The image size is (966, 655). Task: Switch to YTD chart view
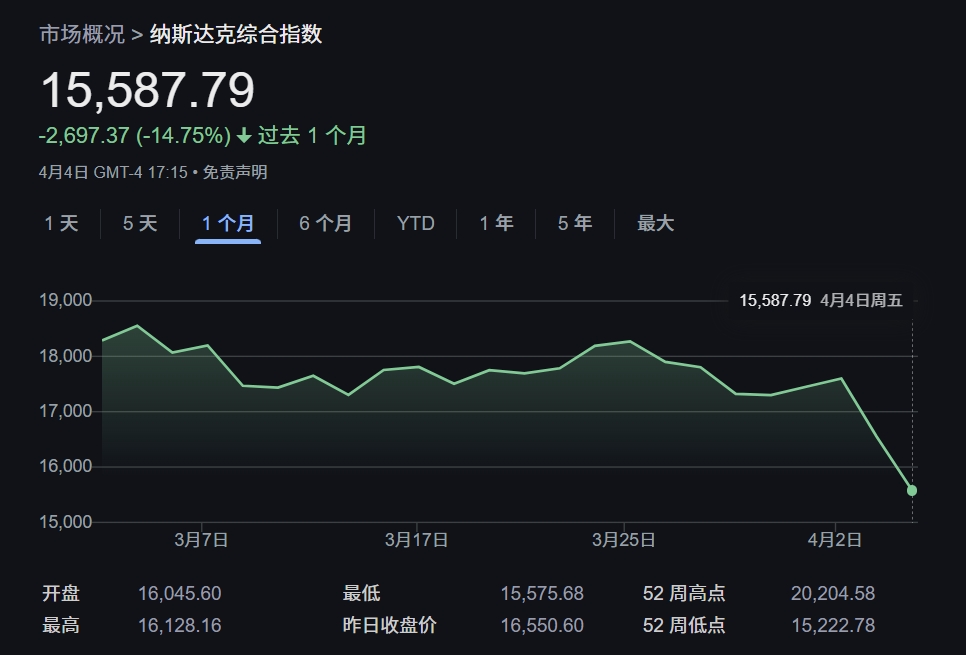click(416, 223)
